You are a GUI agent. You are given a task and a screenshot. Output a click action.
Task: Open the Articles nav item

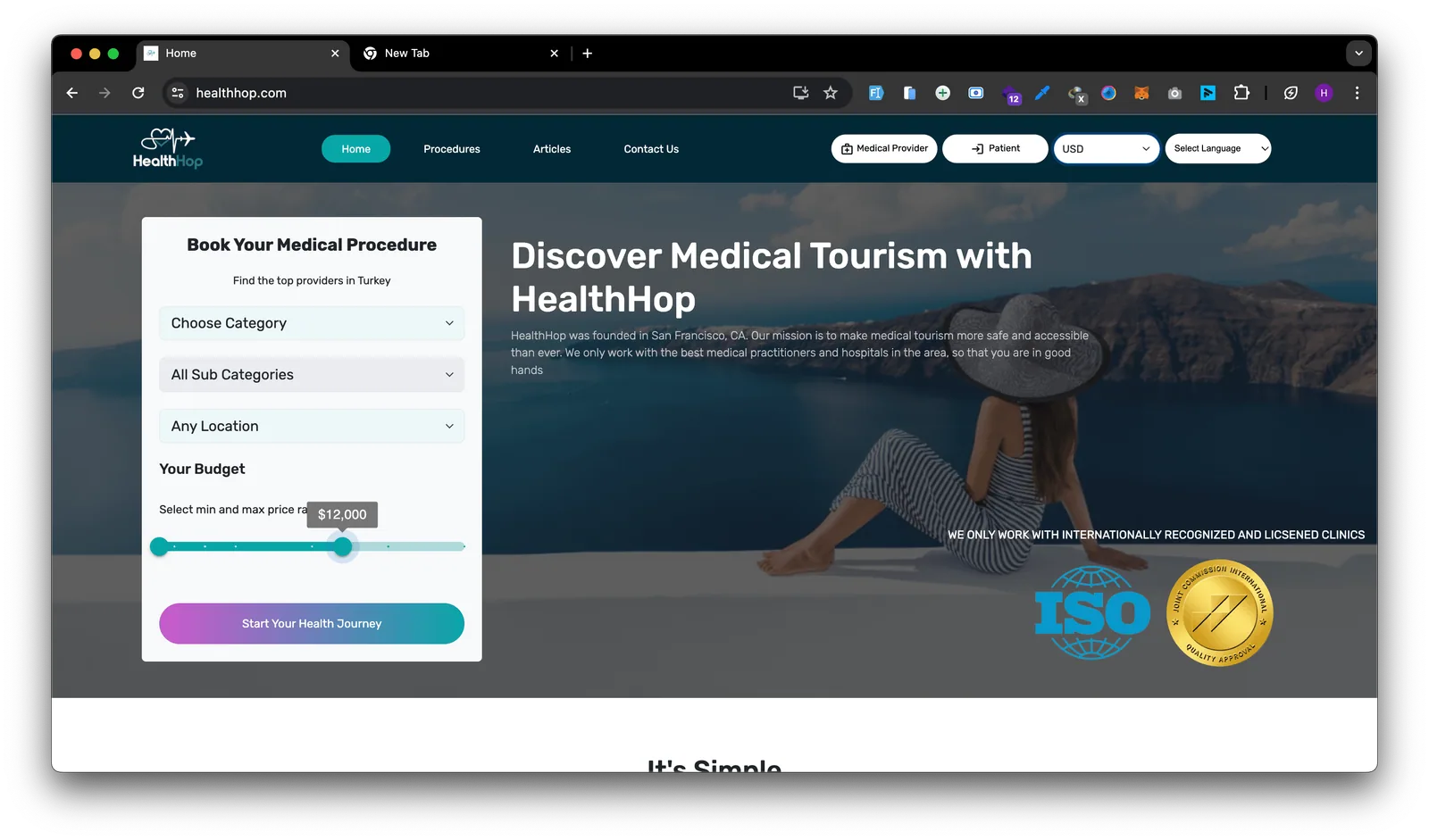coord(552,149)
